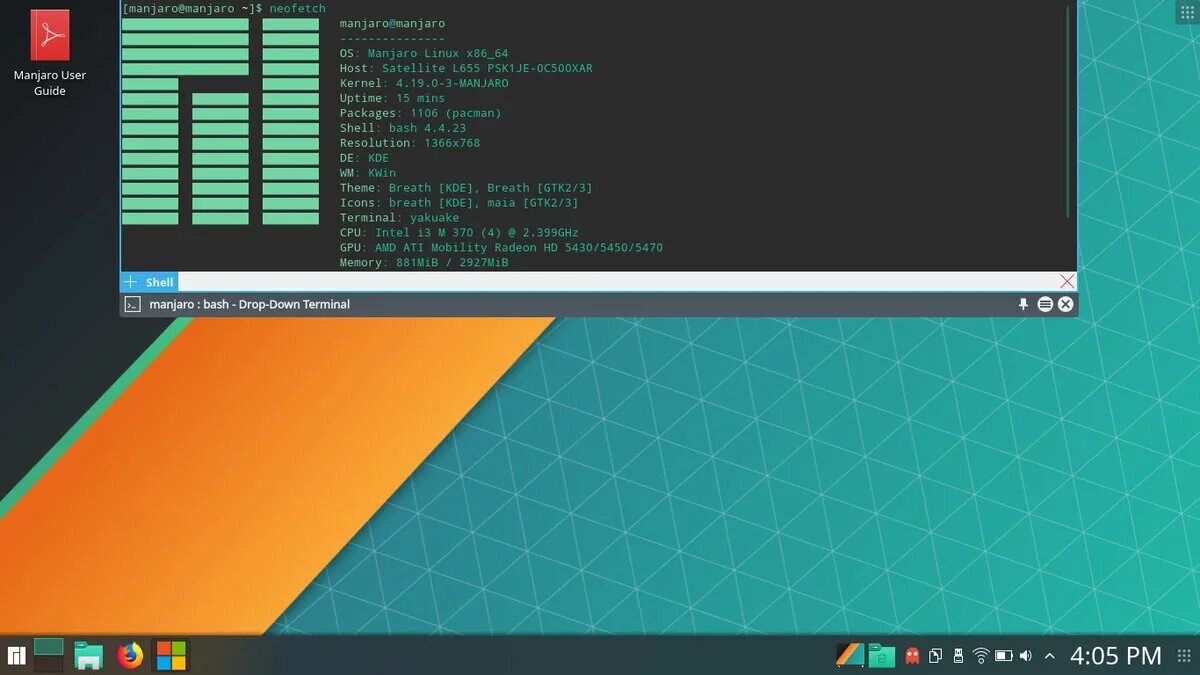Switch to the upper virtual desktop in pager
Viewport: 1200px width, 675px height.
[49, 646]
